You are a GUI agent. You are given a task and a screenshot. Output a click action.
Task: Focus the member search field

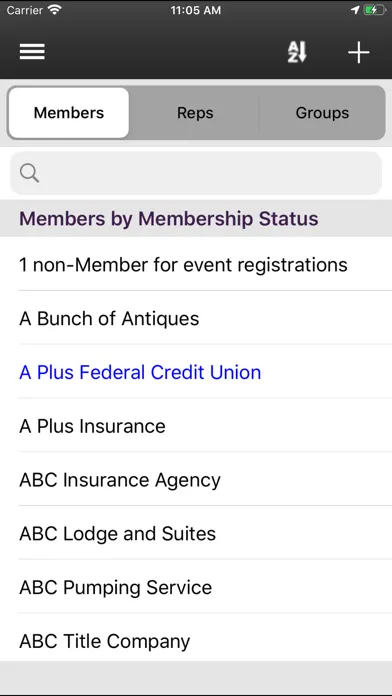(196, 173)
